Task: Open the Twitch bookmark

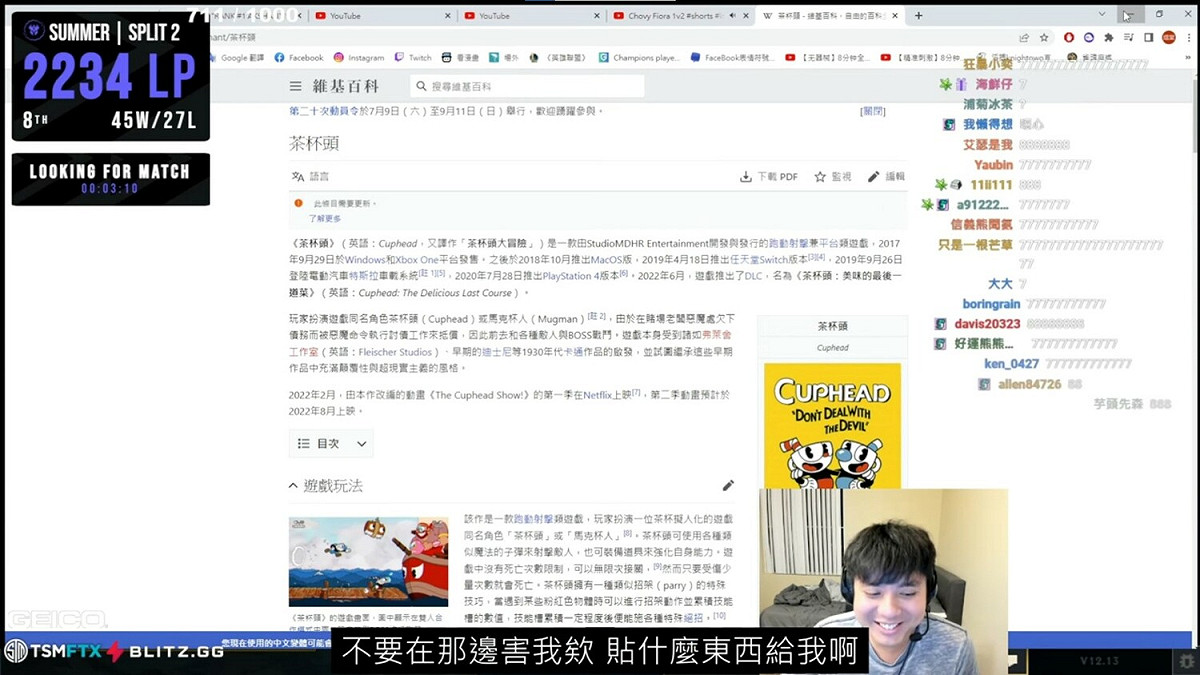Action: (413, 58)
